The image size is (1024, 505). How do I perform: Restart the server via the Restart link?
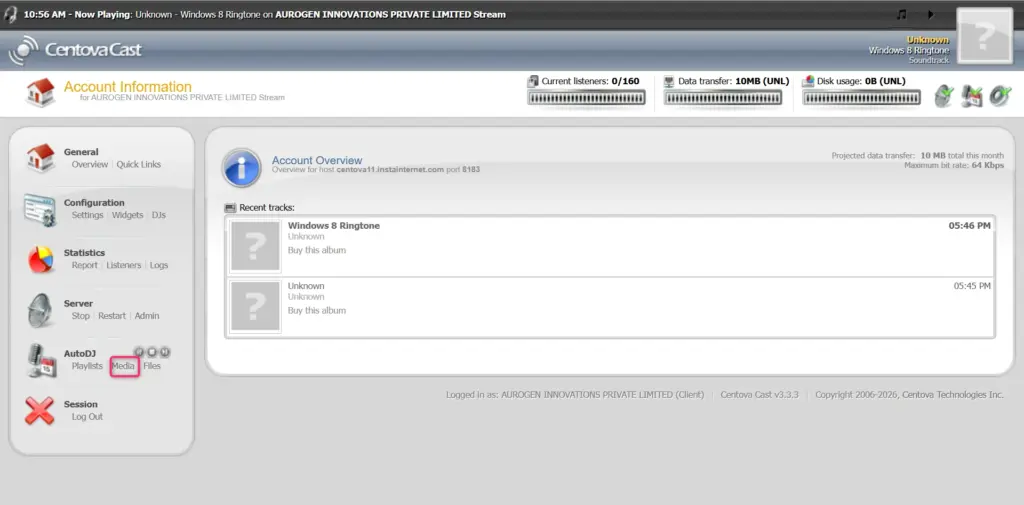(x=112, y=316)
